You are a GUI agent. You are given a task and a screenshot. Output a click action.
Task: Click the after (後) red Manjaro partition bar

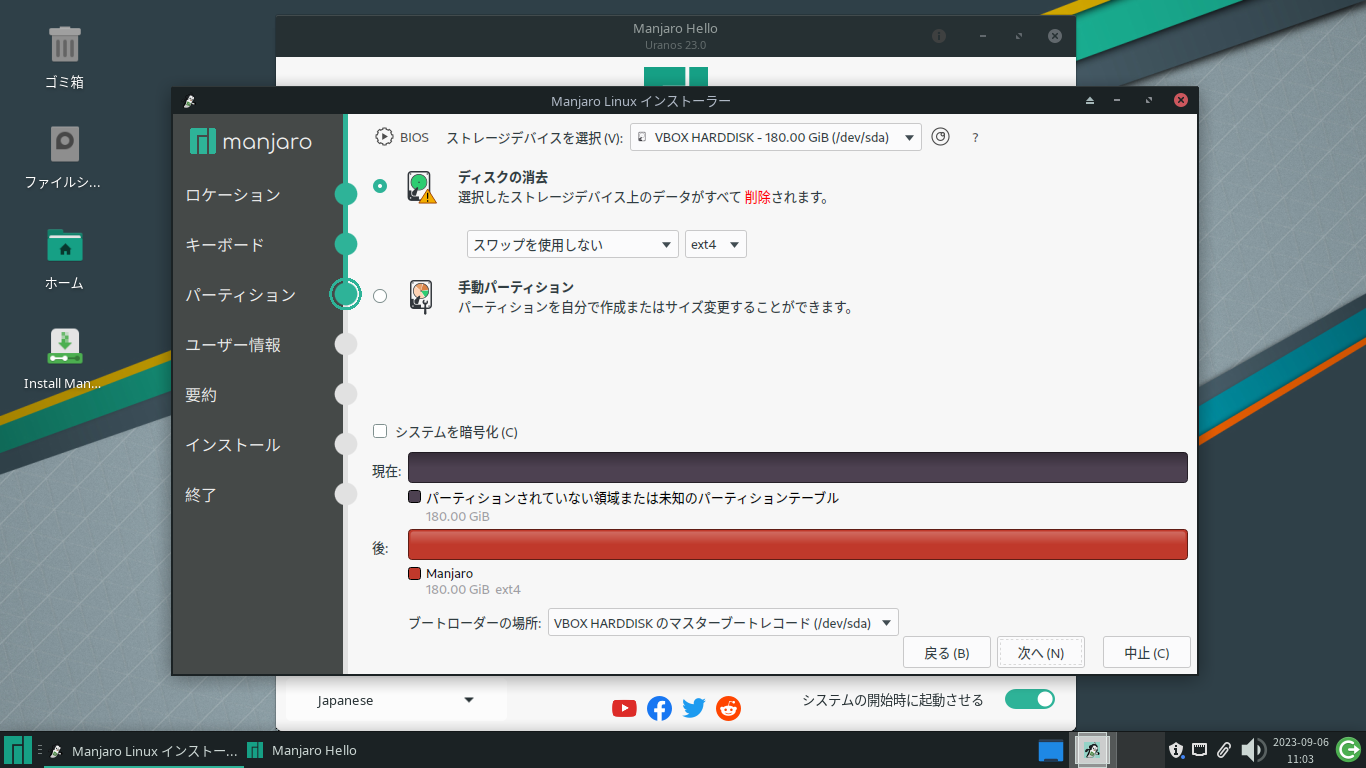[x=798, y=544]
